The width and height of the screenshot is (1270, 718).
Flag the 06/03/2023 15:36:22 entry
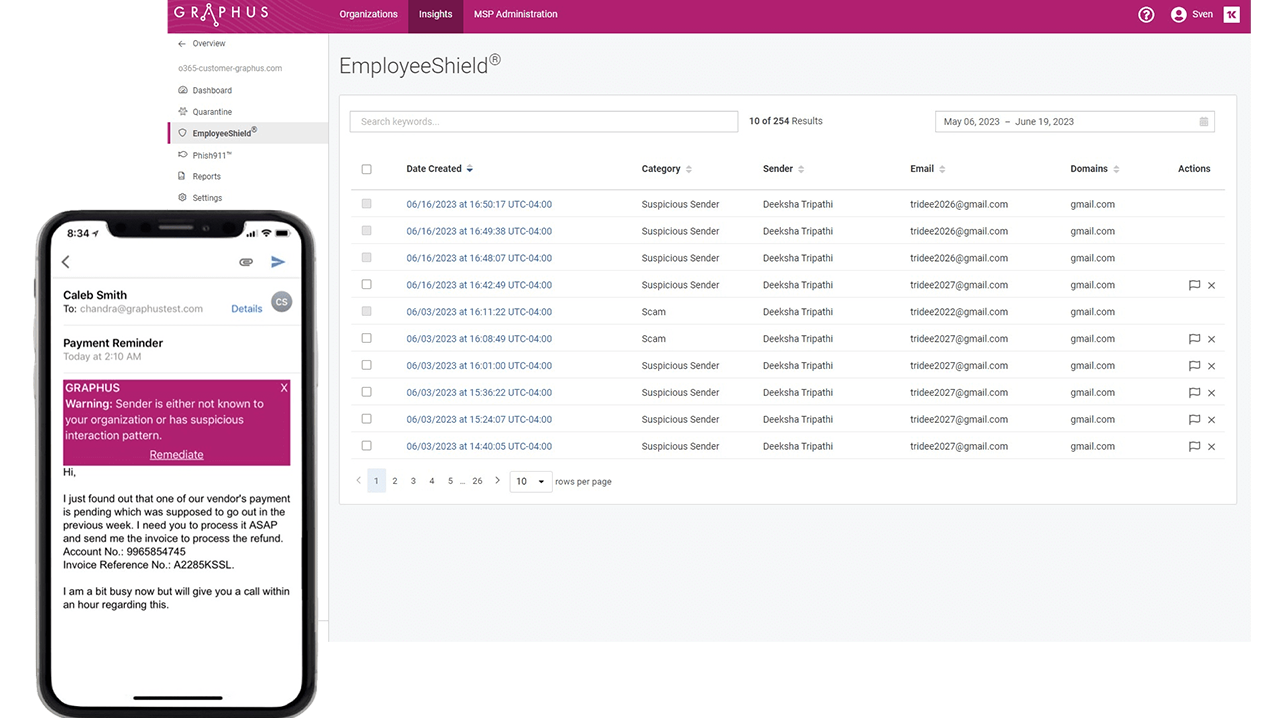tap(1194, 393)
